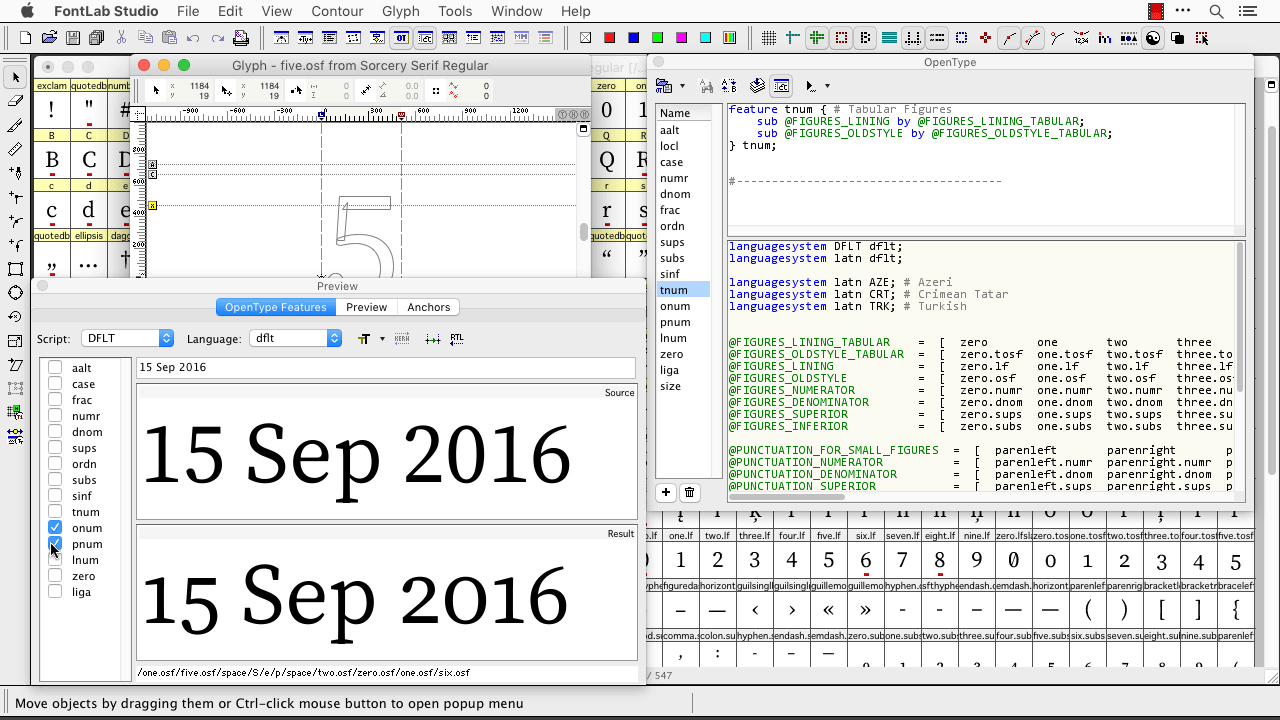Pick the magenta mark color swatch
The height and width of the screenshot is (720, 1280).
[681, 38]
